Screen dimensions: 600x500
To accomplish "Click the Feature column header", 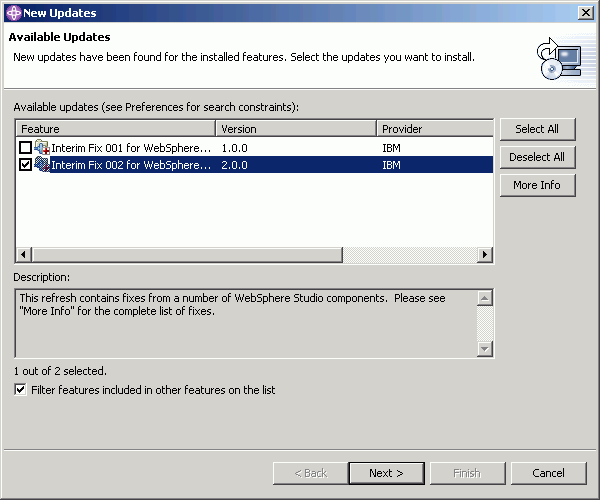I will click(116, 129).
